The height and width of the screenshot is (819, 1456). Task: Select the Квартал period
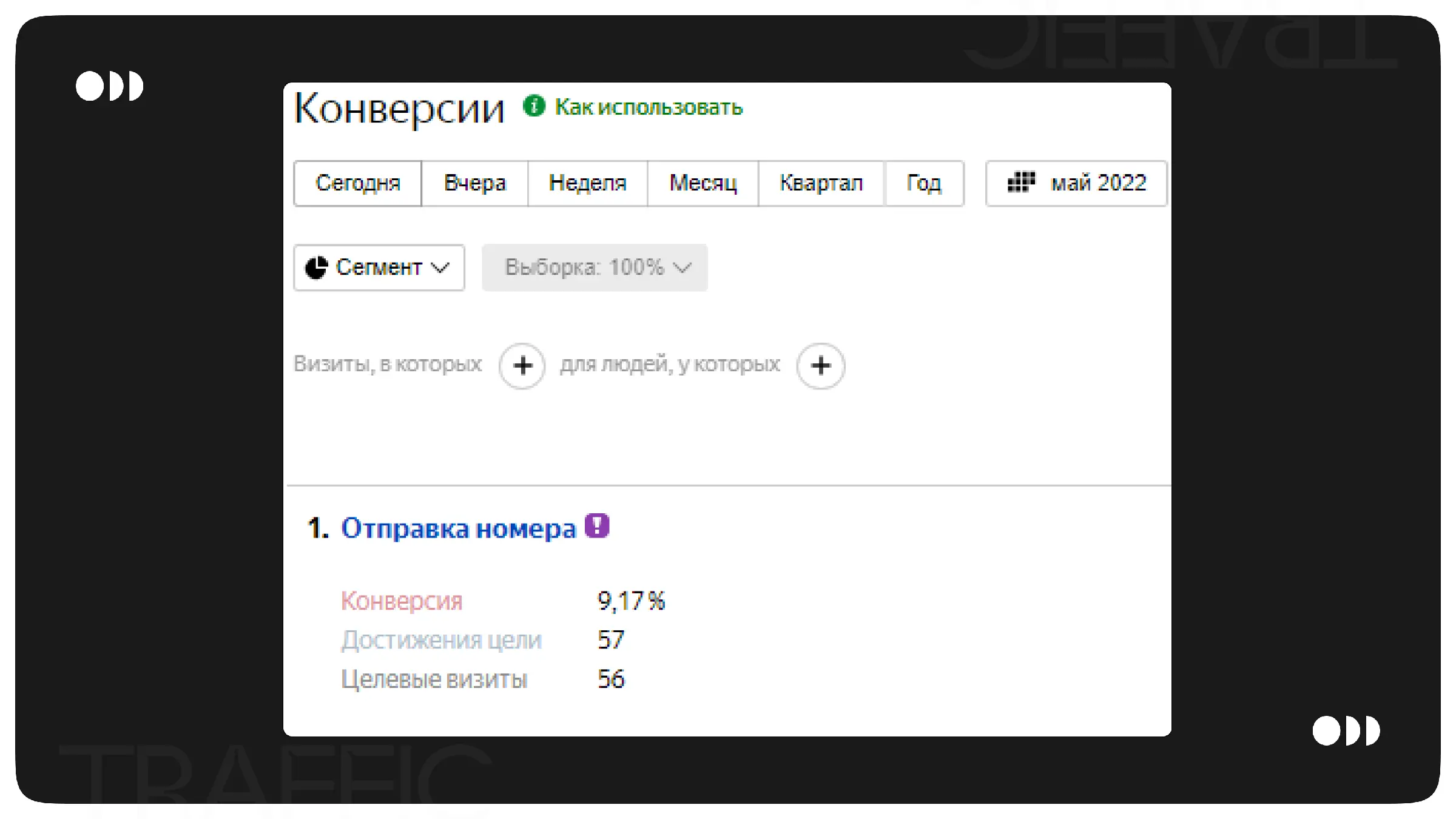821,183
